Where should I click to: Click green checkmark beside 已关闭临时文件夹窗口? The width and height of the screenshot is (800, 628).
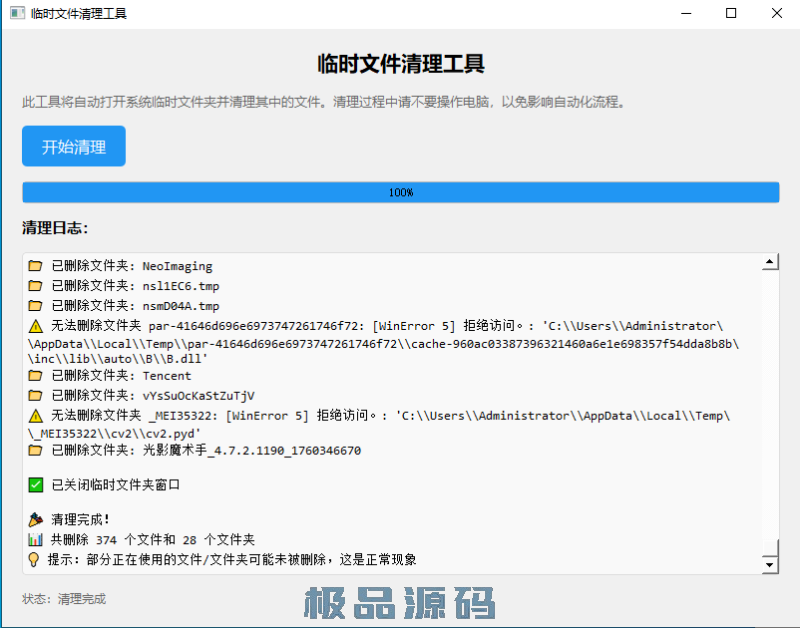click(35, 485)
